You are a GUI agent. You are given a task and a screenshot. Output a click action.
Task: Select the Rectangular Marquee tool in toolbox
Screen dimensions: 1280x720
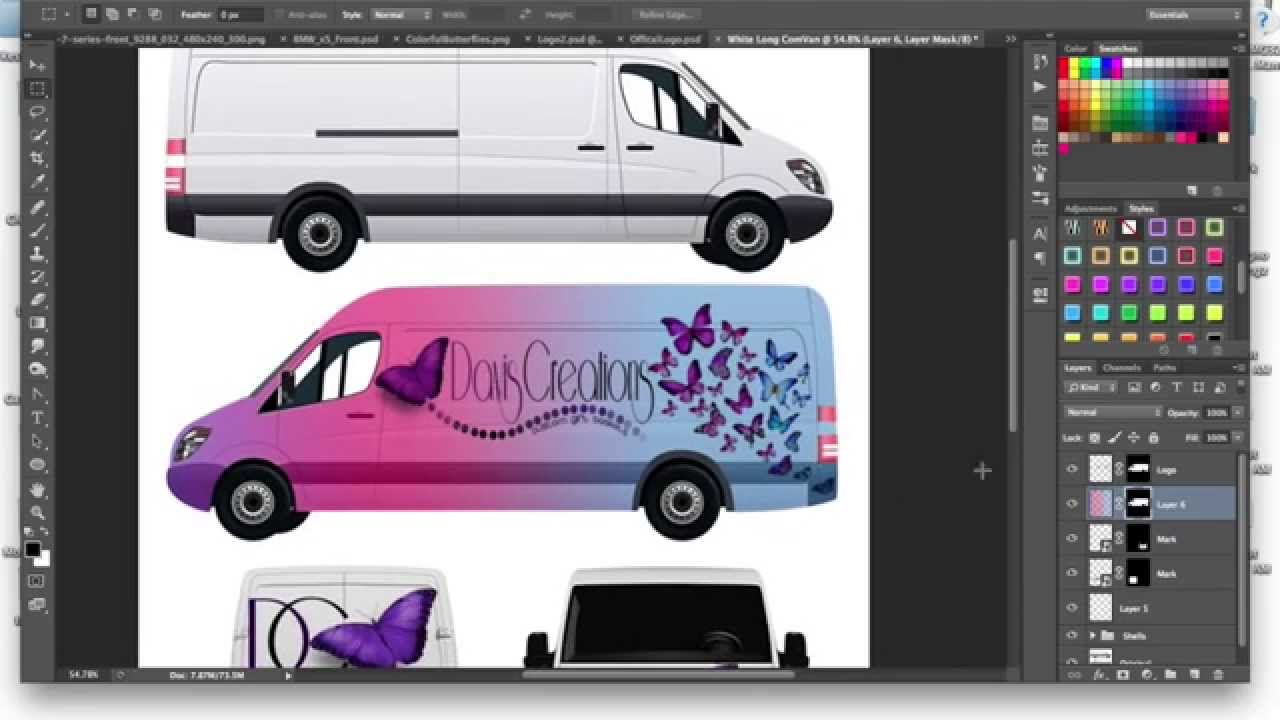38,88
